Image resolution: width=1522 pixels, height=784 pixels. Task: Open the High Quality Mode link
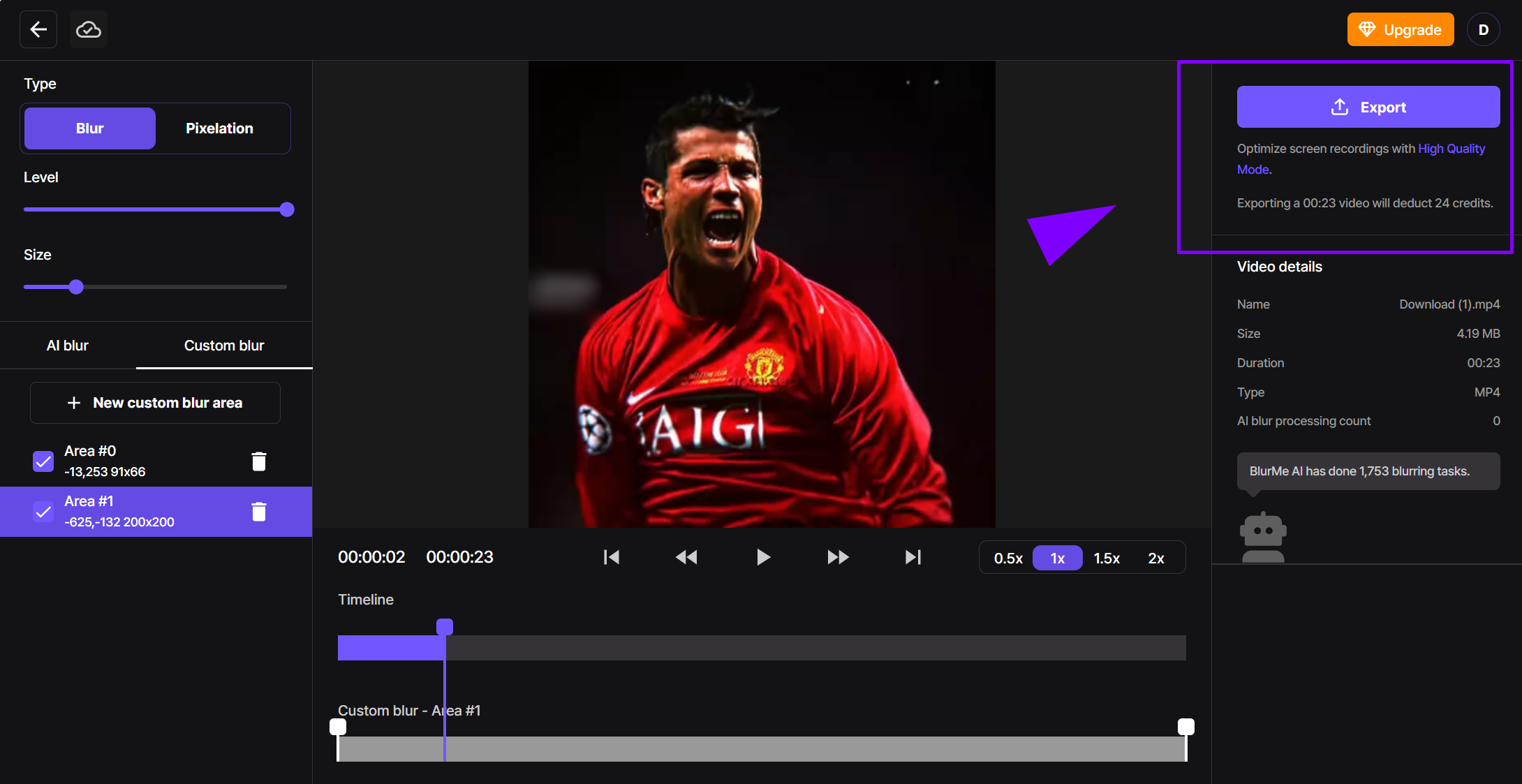[1451, 148]
